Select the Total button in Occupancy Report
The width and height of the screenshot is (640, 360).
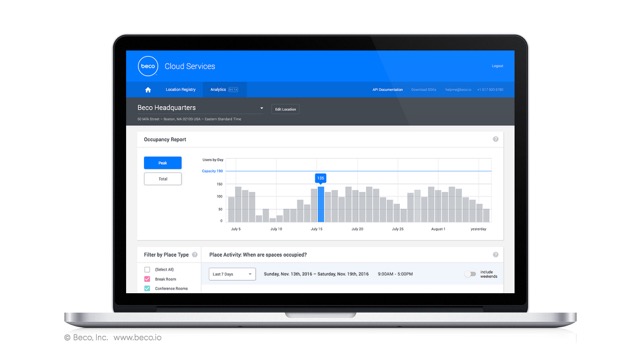[163, 179]
